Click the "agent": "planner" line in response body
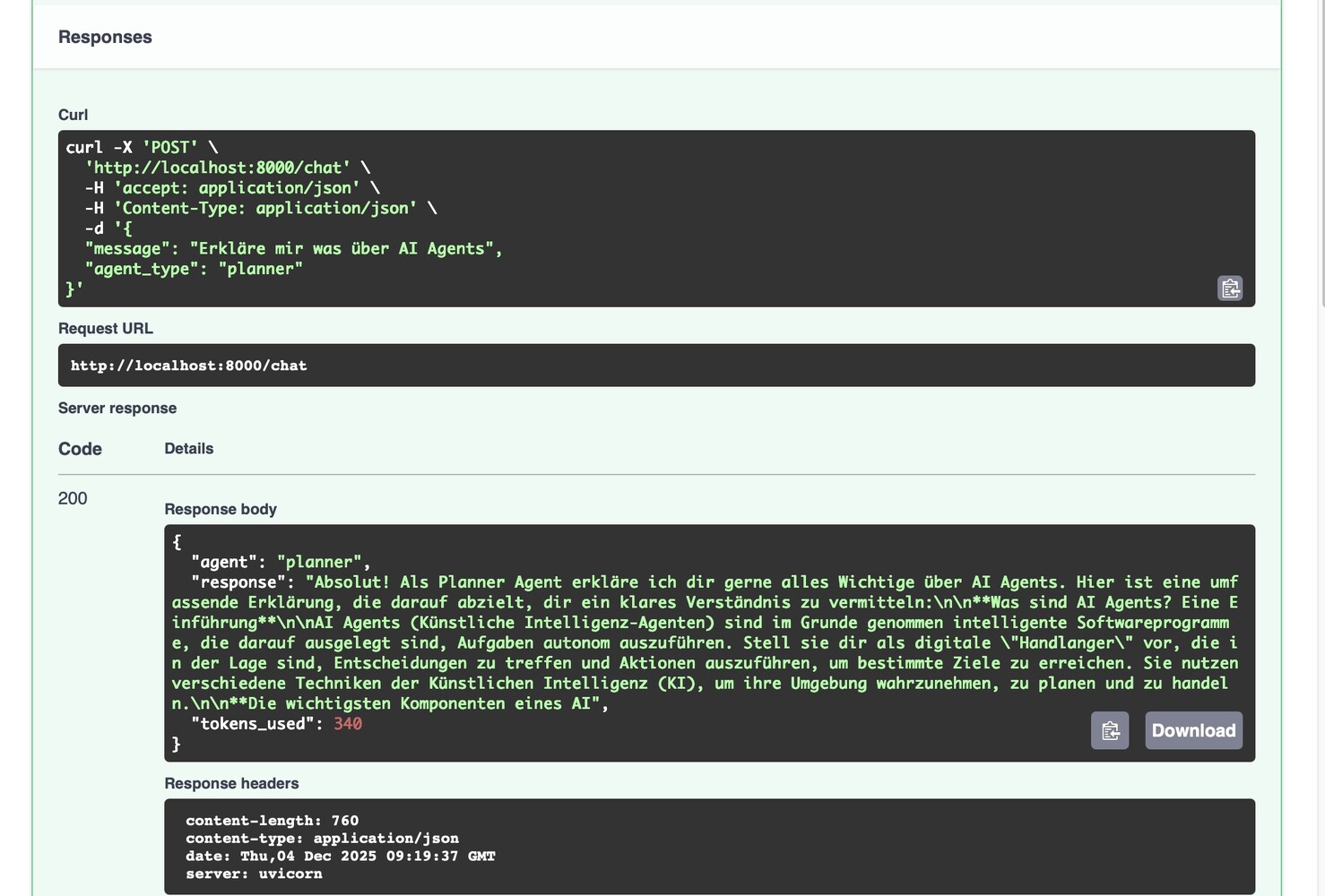 [x=280, y=562]
